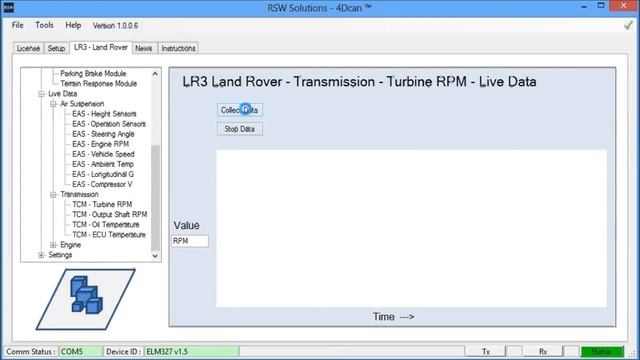Click the RSW app icon in title bar
The width and height of the screenshot is (640, 360).
(x=9, y=7)
